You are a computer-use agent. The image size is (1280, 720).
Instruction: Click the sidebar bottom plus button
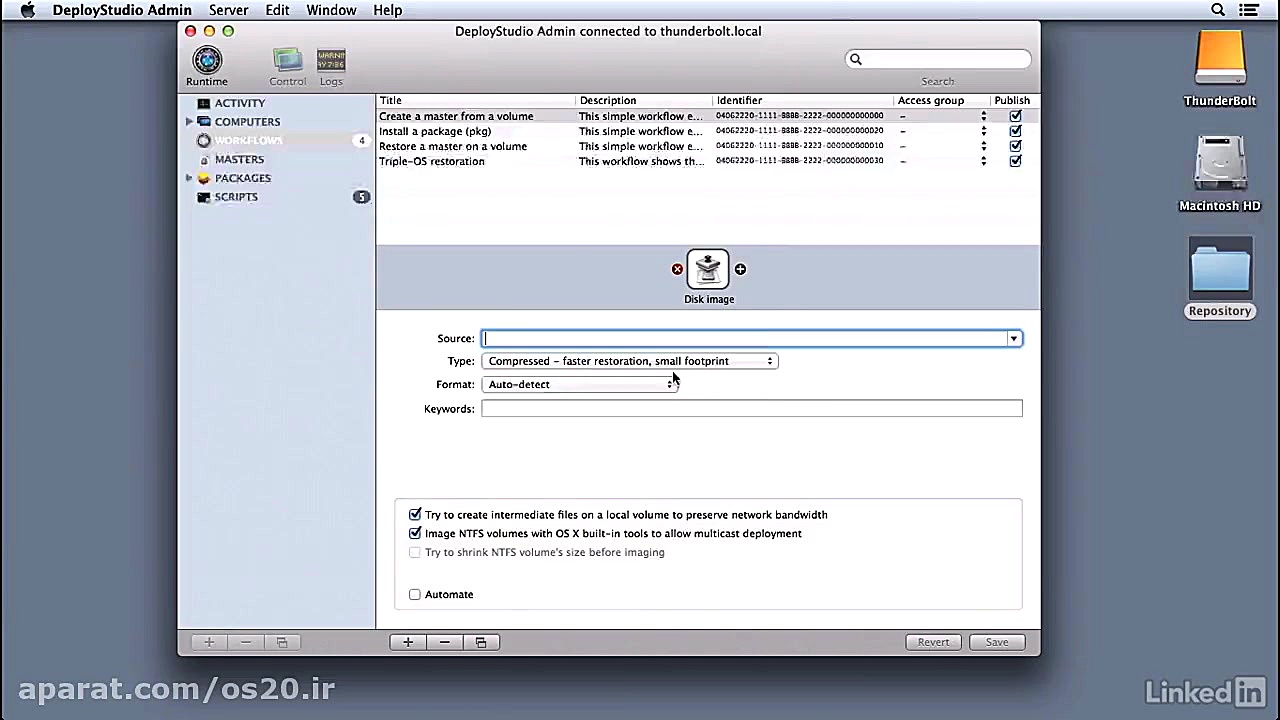click(209, 642)
